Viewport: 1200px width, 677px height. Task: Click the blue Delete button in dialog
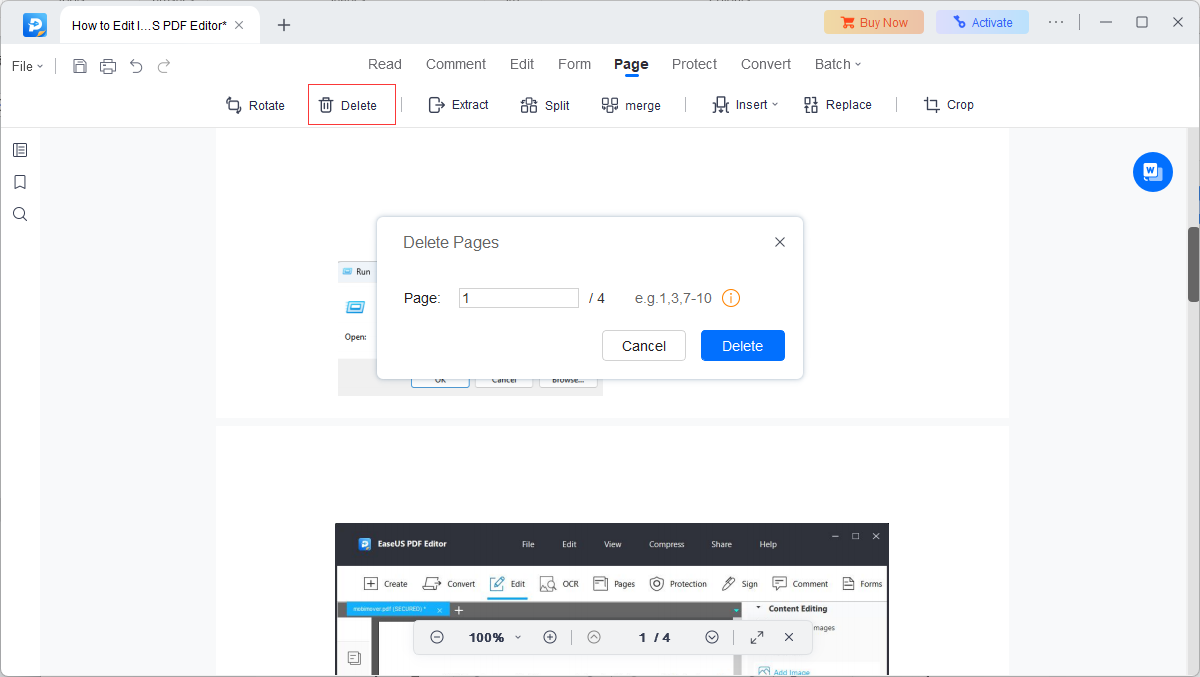coord(743,346)
